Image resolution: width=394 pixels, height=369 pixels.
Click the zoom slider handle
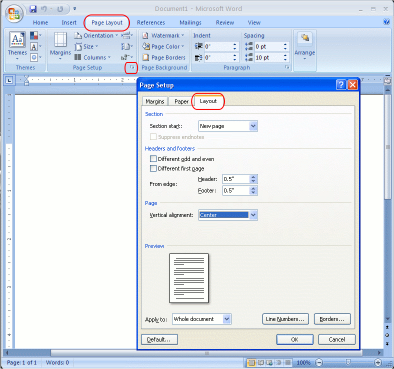coord(348,362)
